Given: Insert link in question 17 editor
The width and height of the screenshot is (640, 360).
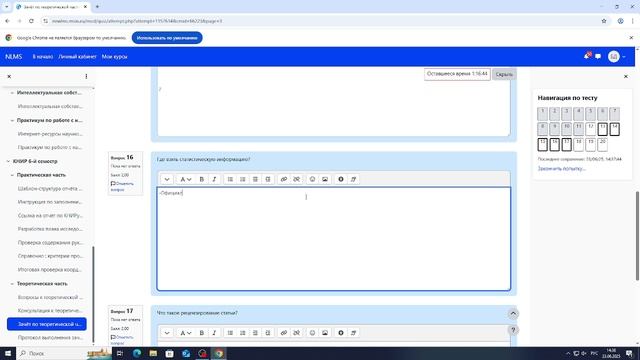Looking at the screenshot, I should tap(284, 333).
